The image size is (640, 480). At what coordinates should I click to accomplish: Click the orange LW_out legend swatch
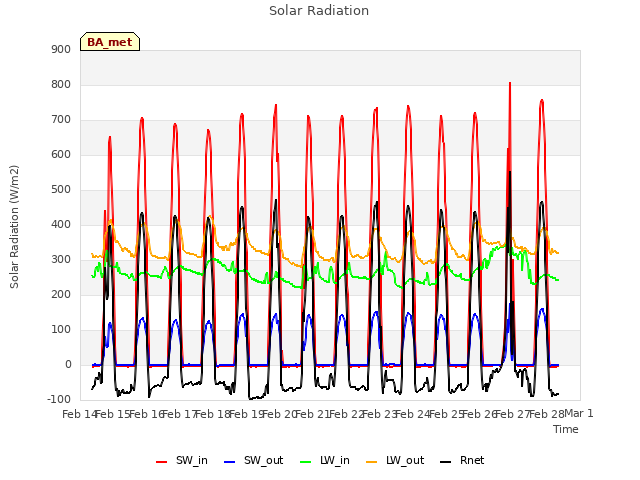coord(372,462)
